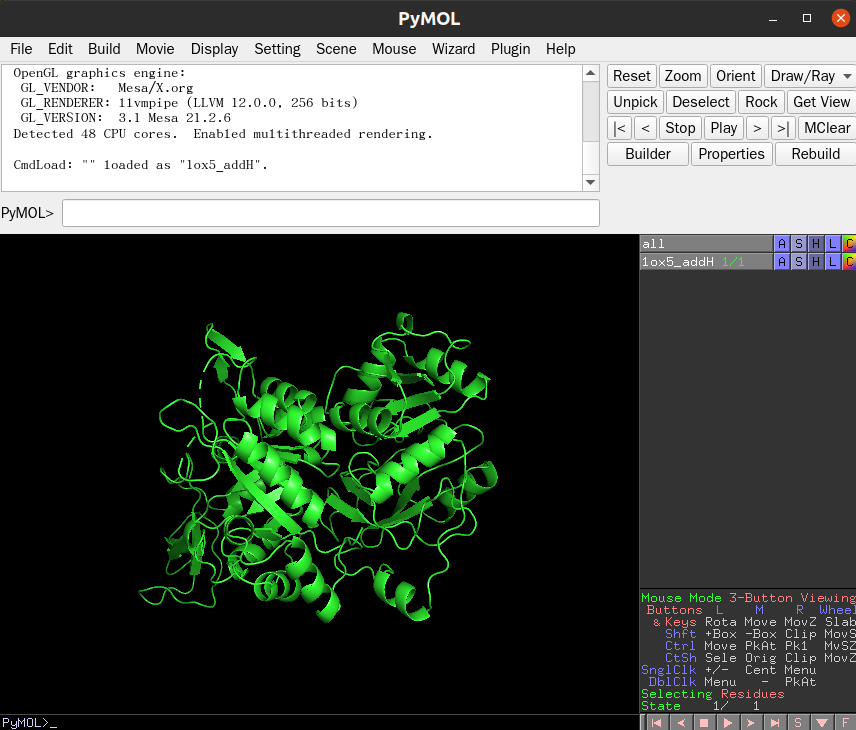
Task: Click the Rebuild button
Action: [816, 154]
